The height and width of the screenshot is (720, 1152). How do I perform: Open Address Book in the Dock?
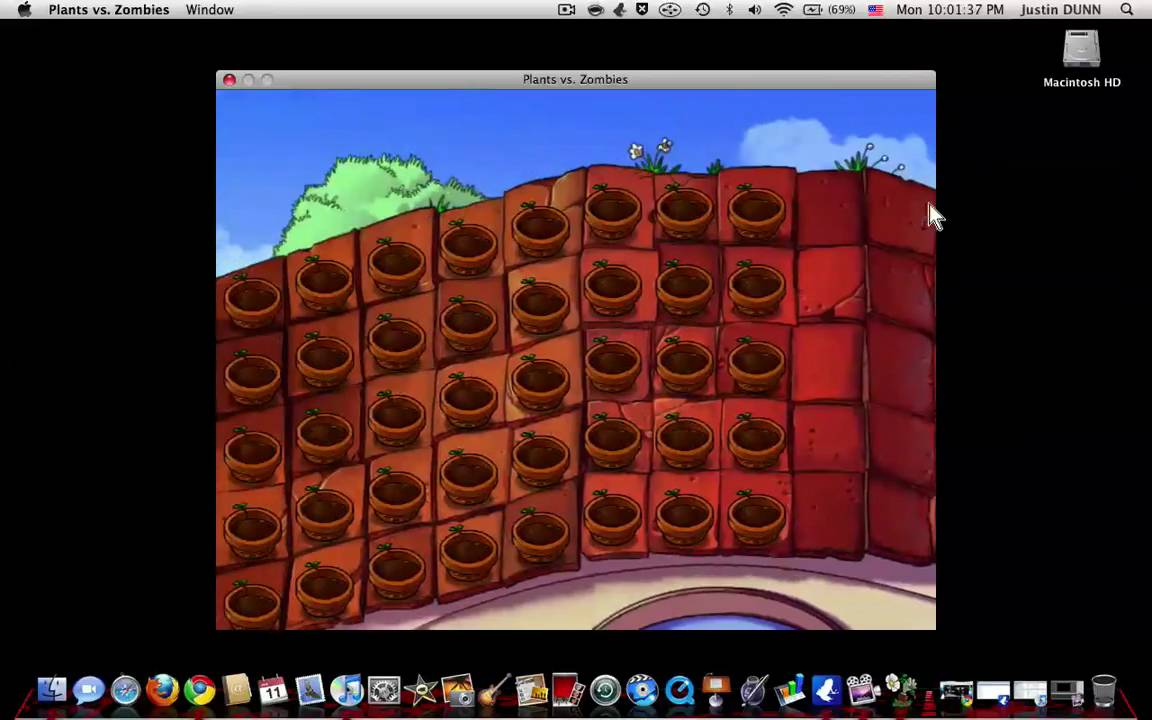pos(237,691)
